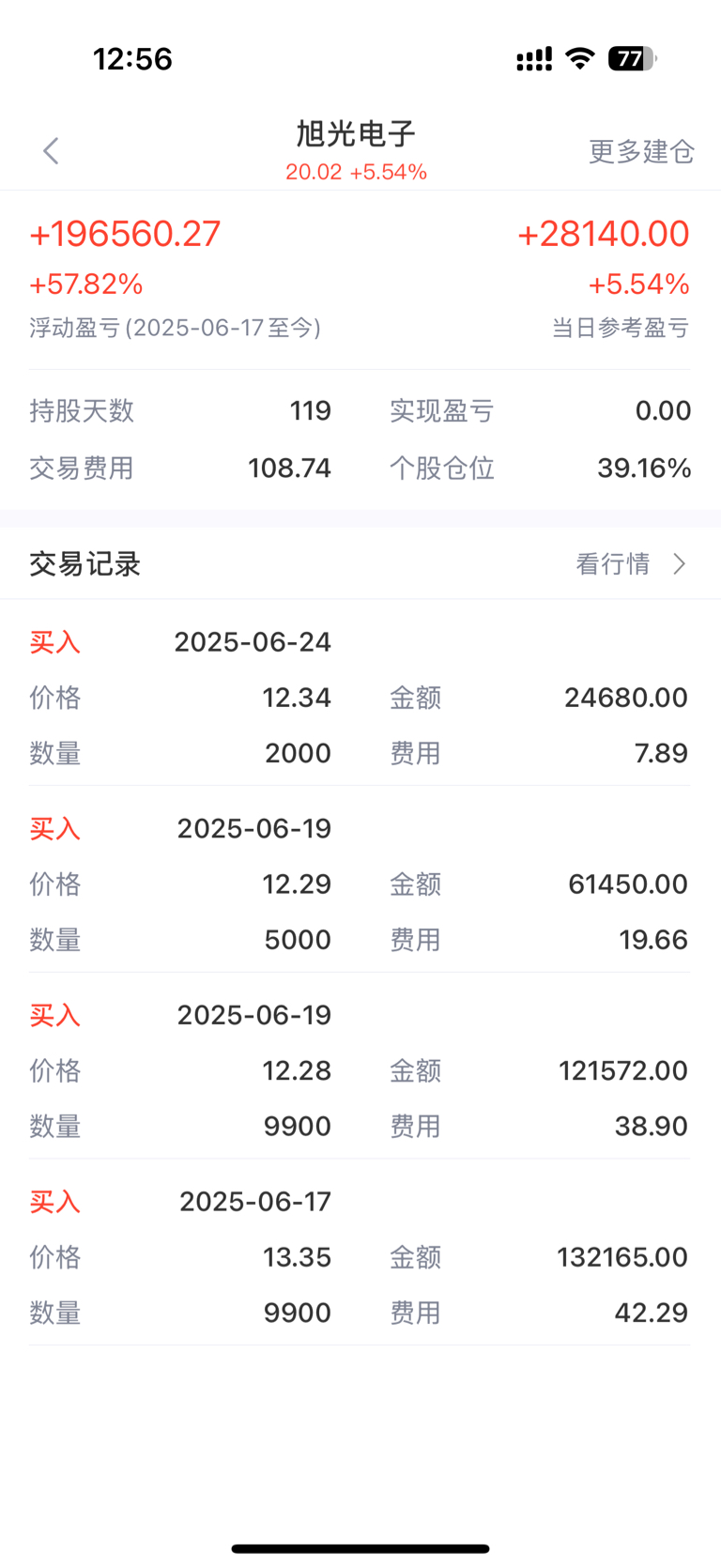Tap the 旭光电子 stock title
The image size is (721, 1568).
356,133
